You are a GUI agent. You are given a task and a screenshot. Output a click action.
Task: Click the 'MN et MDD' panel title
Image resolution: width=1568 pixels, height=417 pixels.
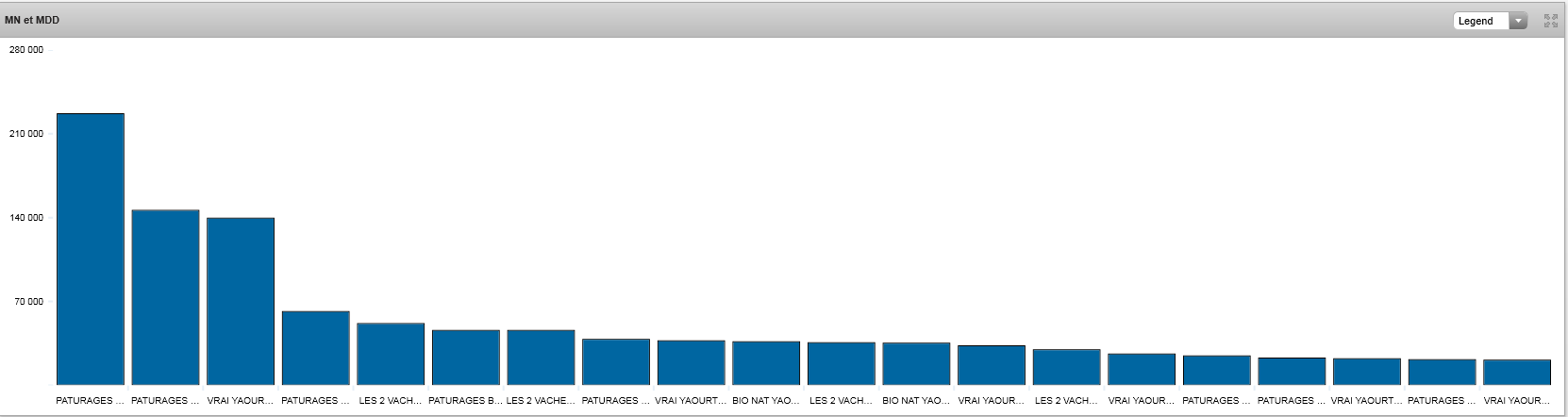(32, 20)
